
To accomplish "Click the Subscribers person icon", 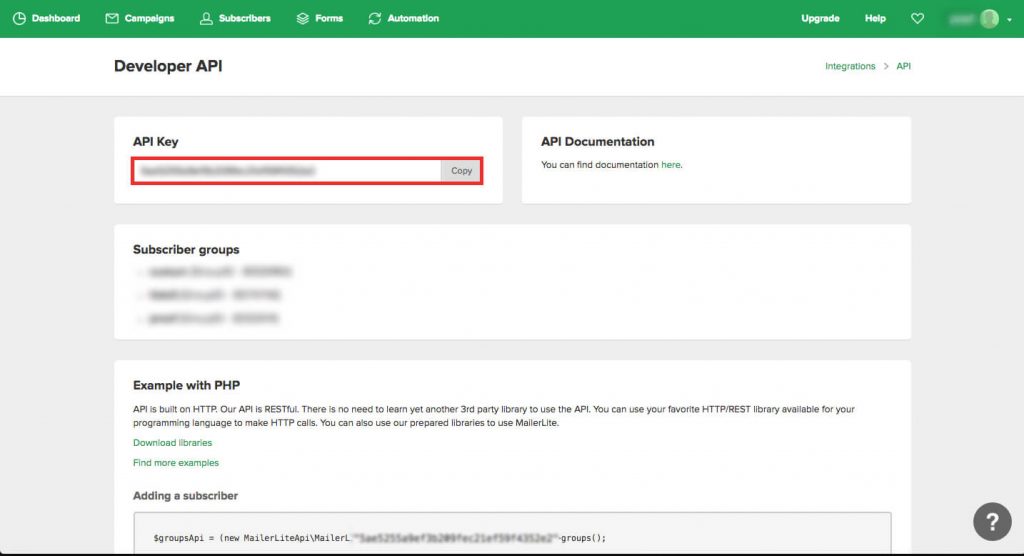I will click(x=206, y=18).
